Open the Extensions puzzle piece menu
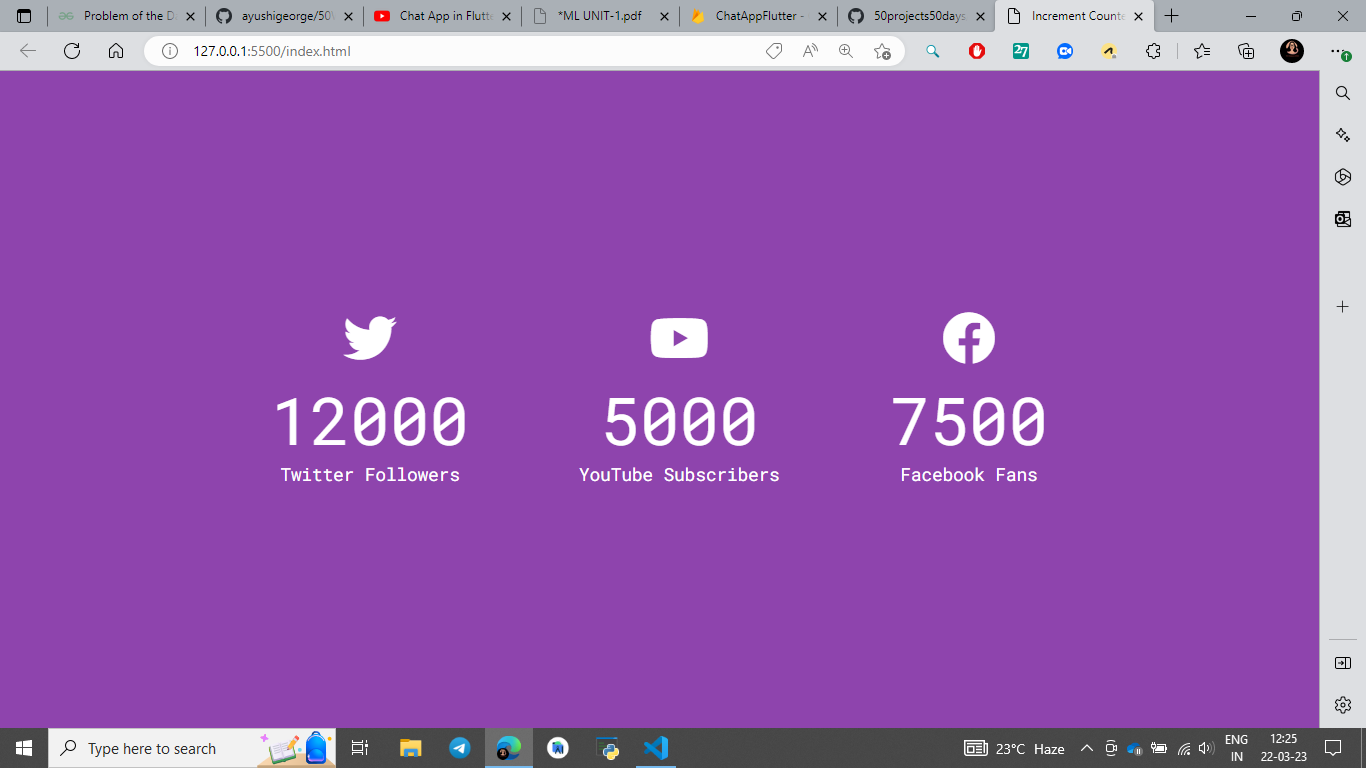The image size is (1366, 768). (x=1153, y=51)
